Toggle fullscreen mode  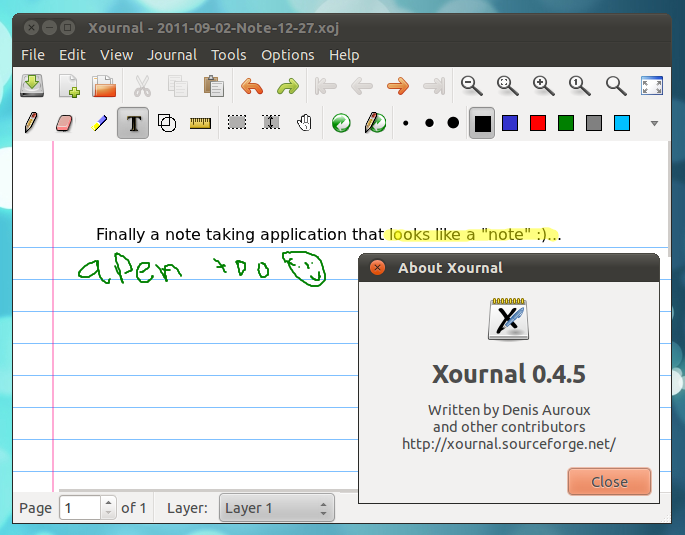click(x=652, y=86)
